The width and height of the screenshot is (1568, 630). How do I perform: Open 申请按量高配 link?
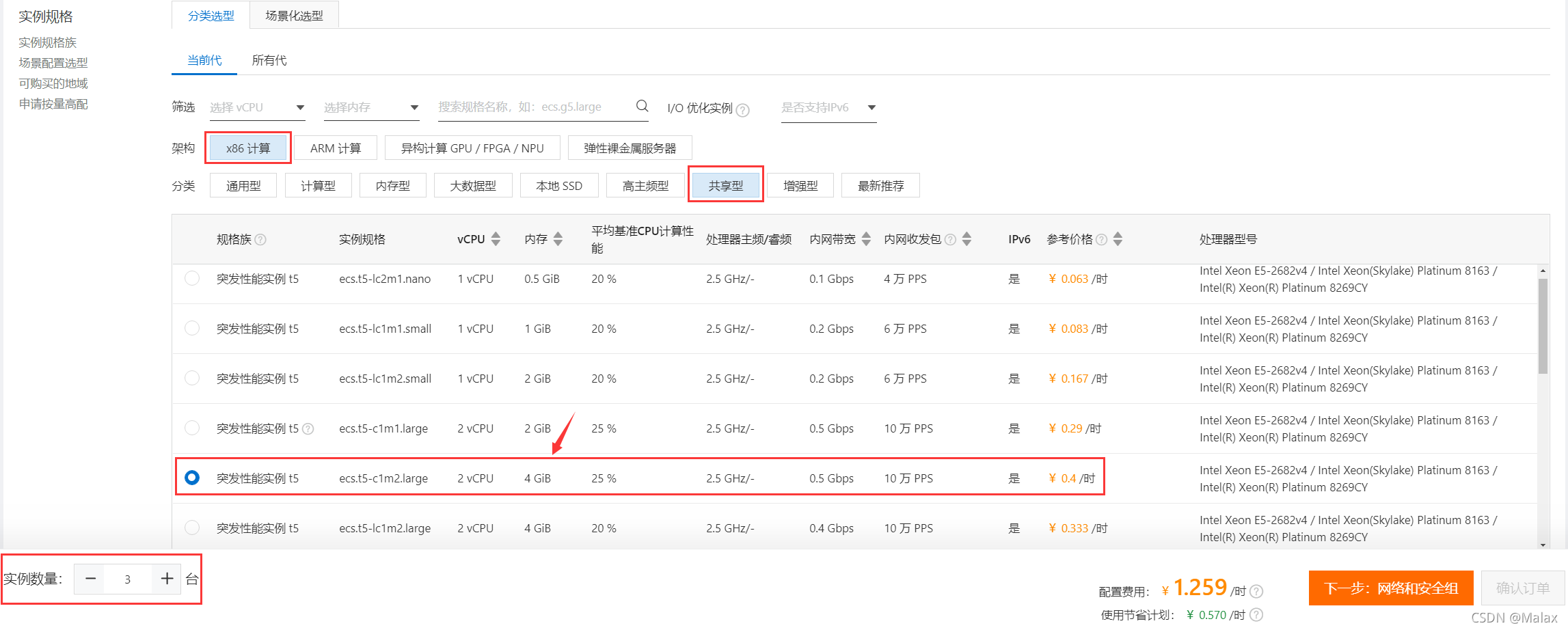[53, 104]
